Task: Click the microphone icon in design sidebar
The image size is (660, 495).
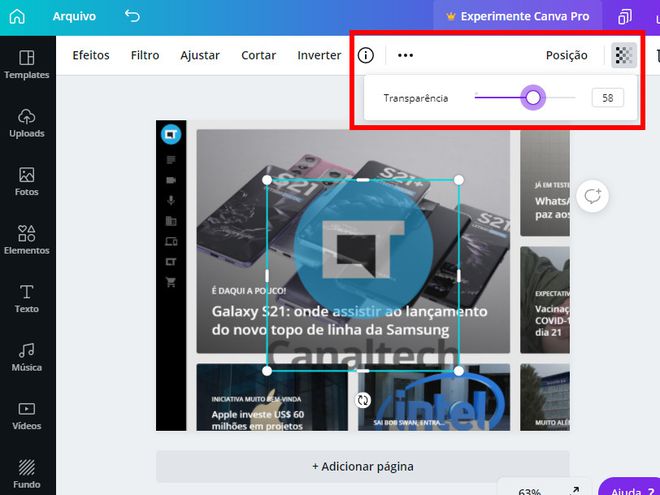Action: pyautogui.click(x=171, y=200)
